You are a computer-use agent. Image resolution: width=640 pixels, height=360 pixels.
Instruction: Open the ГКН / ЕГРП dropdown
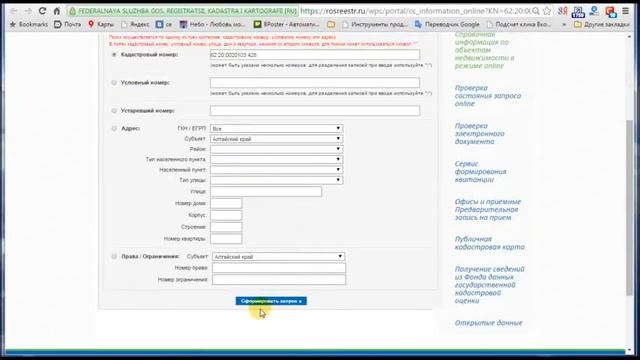click(276, 129)
